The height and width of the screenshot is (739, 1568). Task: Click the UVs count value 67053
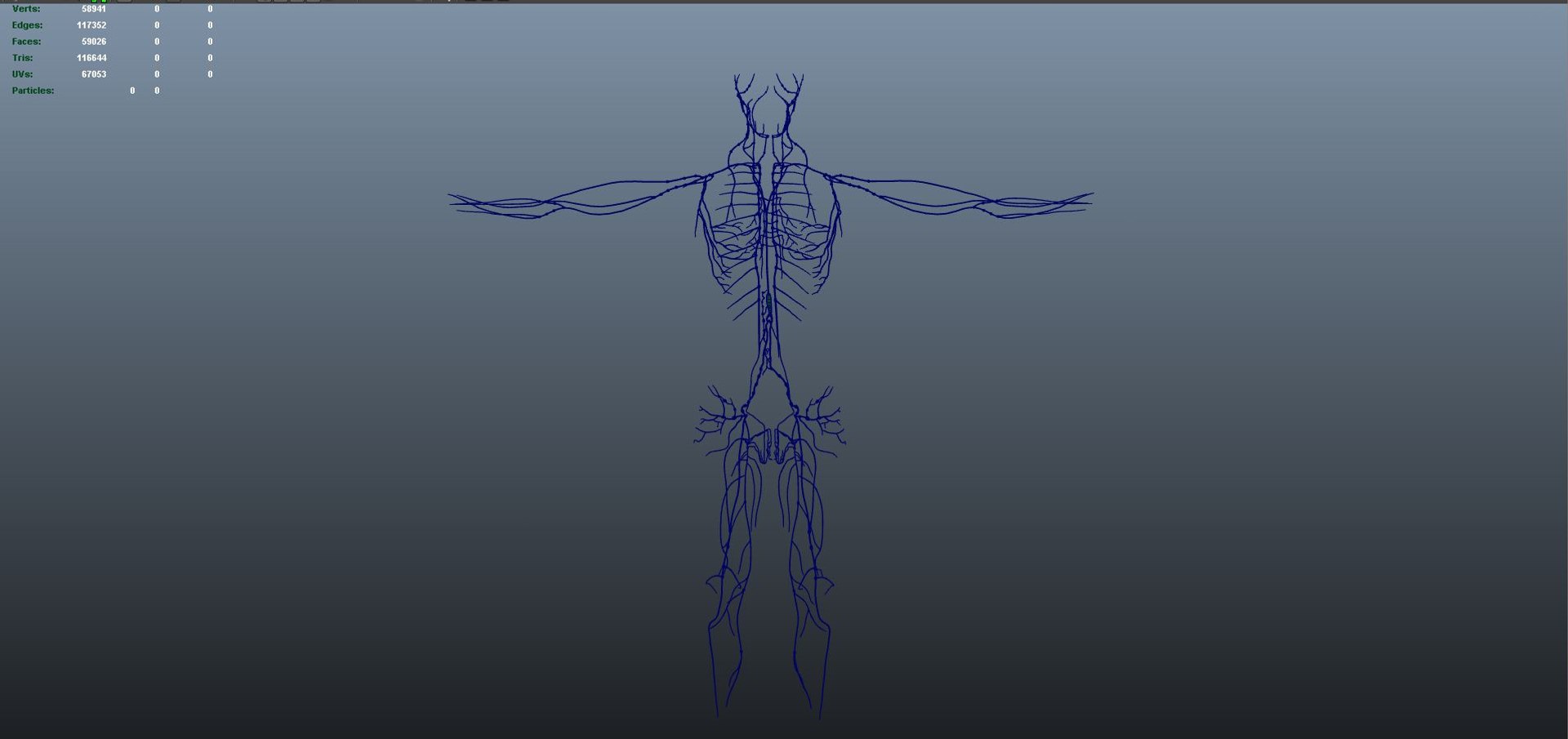coord(94,74)
